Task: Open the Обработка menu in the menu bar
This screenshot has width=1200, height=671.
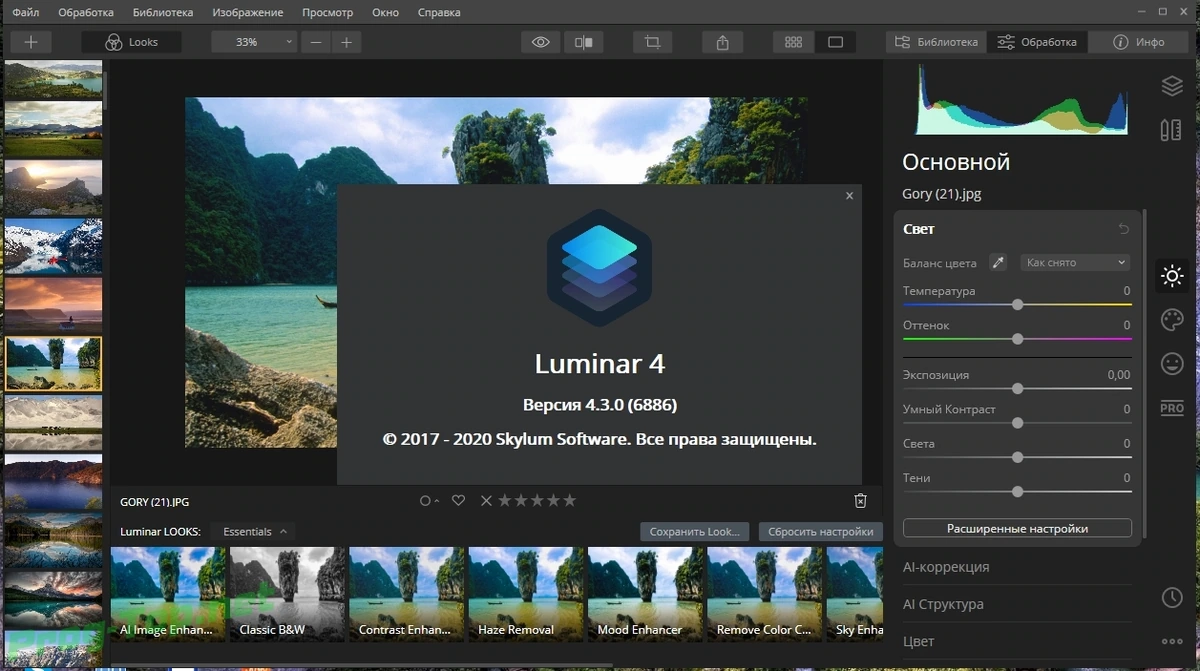Action: point(85,13)
